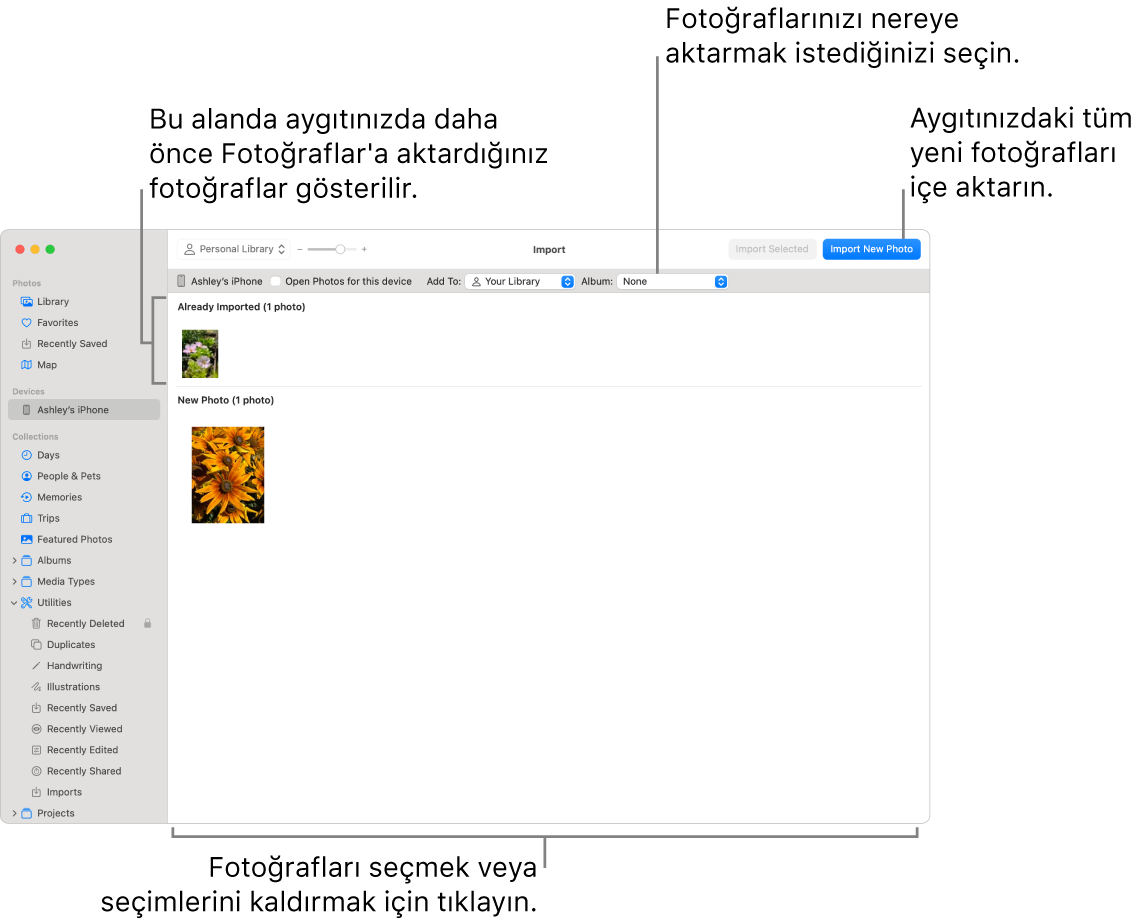Screen dimensions: 1138x923
Task: Click the Albums folder icon
Action: click(27, 561)
